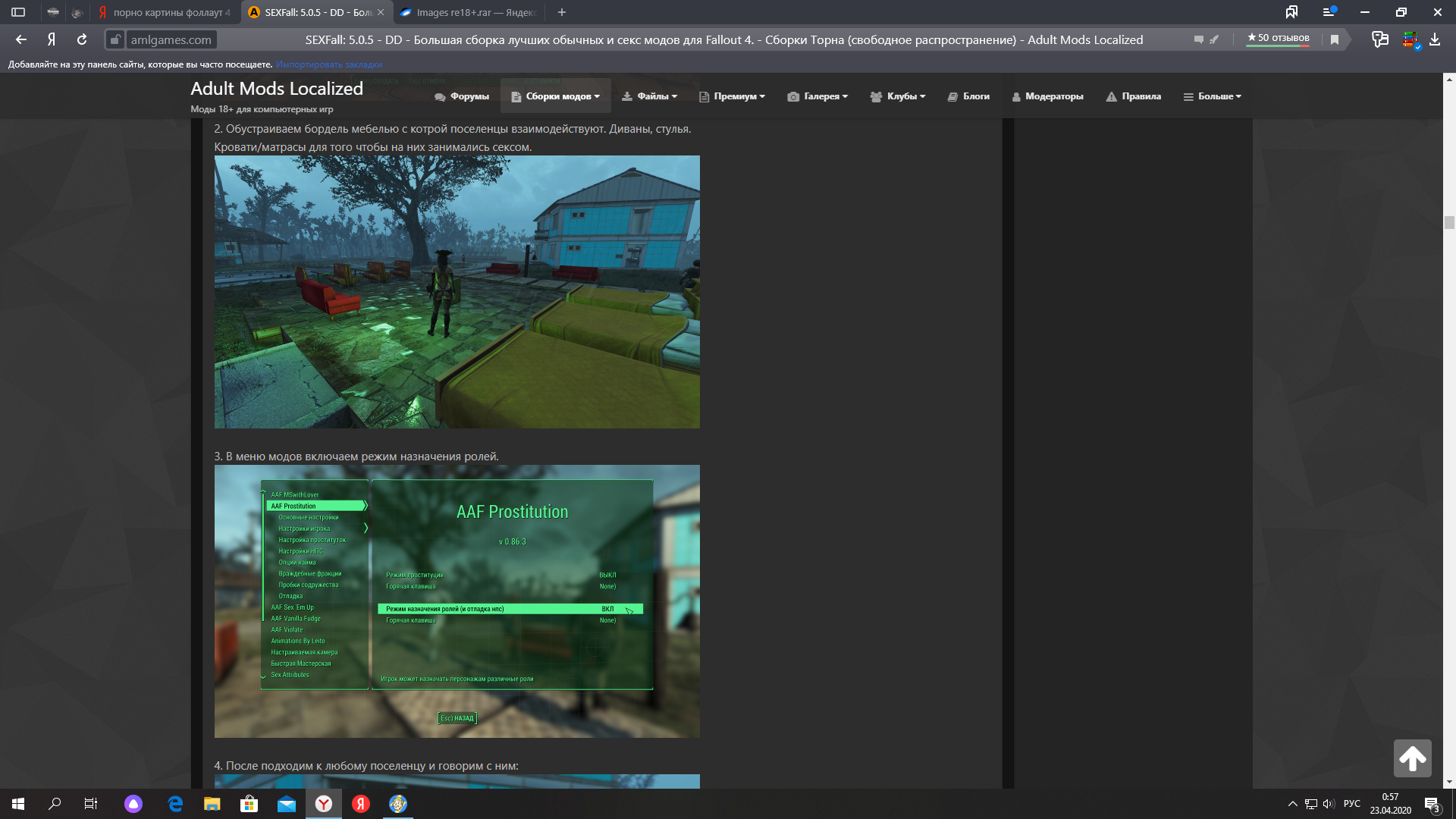The height and width of the screenshot is (819, 1456).
Task: Click the browser back arrow button
Action: tap(21, 39)
